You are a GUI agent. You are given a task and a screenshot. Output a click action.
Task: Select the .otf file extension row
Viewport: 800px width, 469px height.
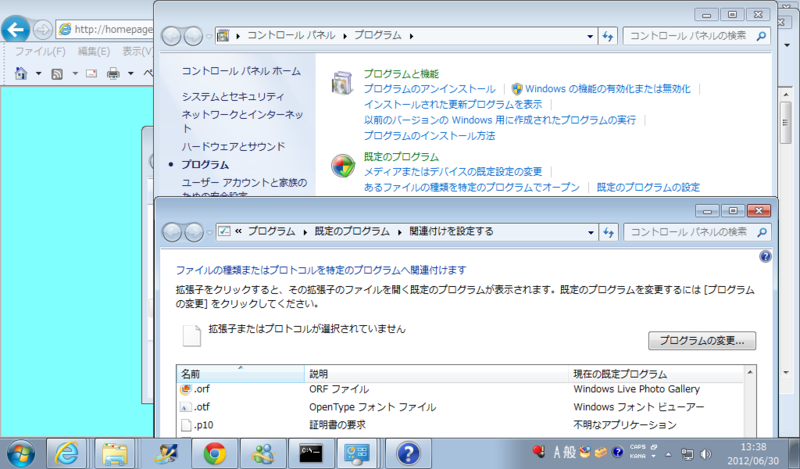459,407
